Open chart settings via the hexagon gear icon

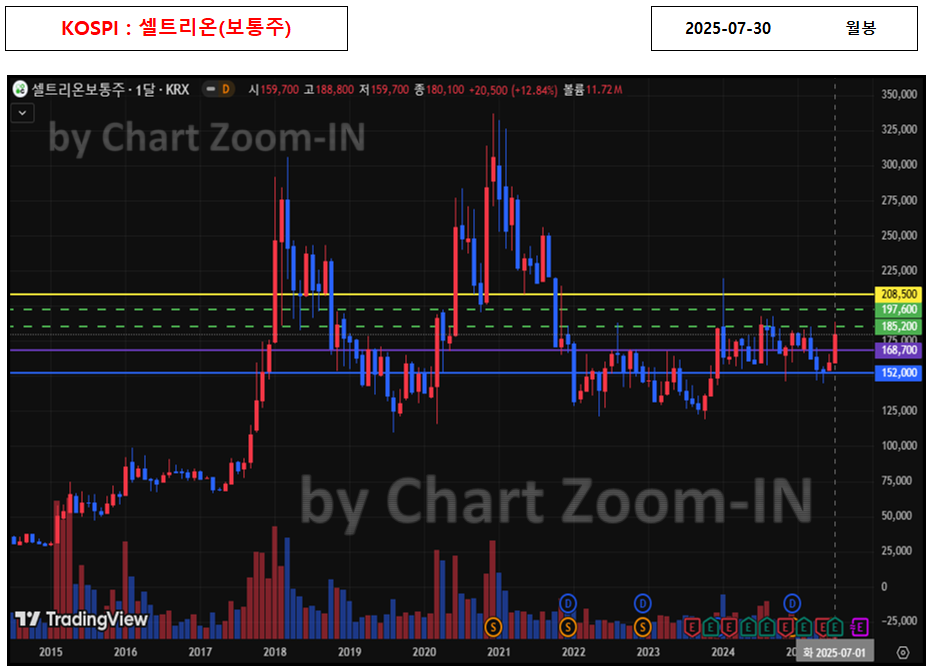click(902, 653)
